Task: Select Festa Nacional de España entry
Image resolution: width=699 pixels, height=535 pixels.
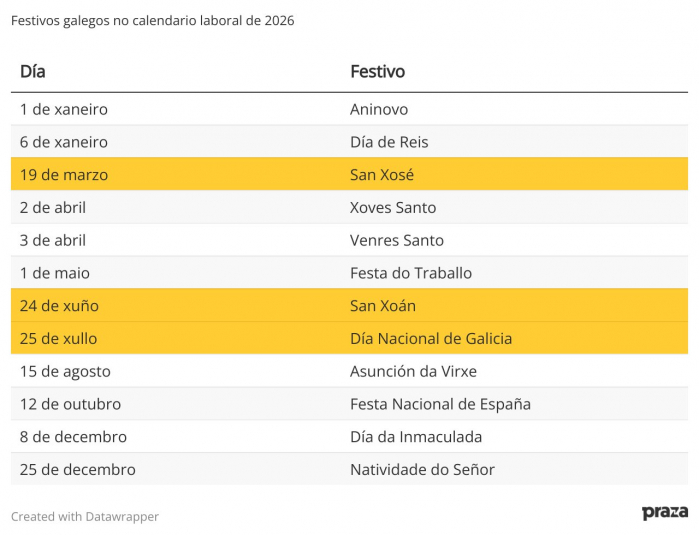Action: 440,404
